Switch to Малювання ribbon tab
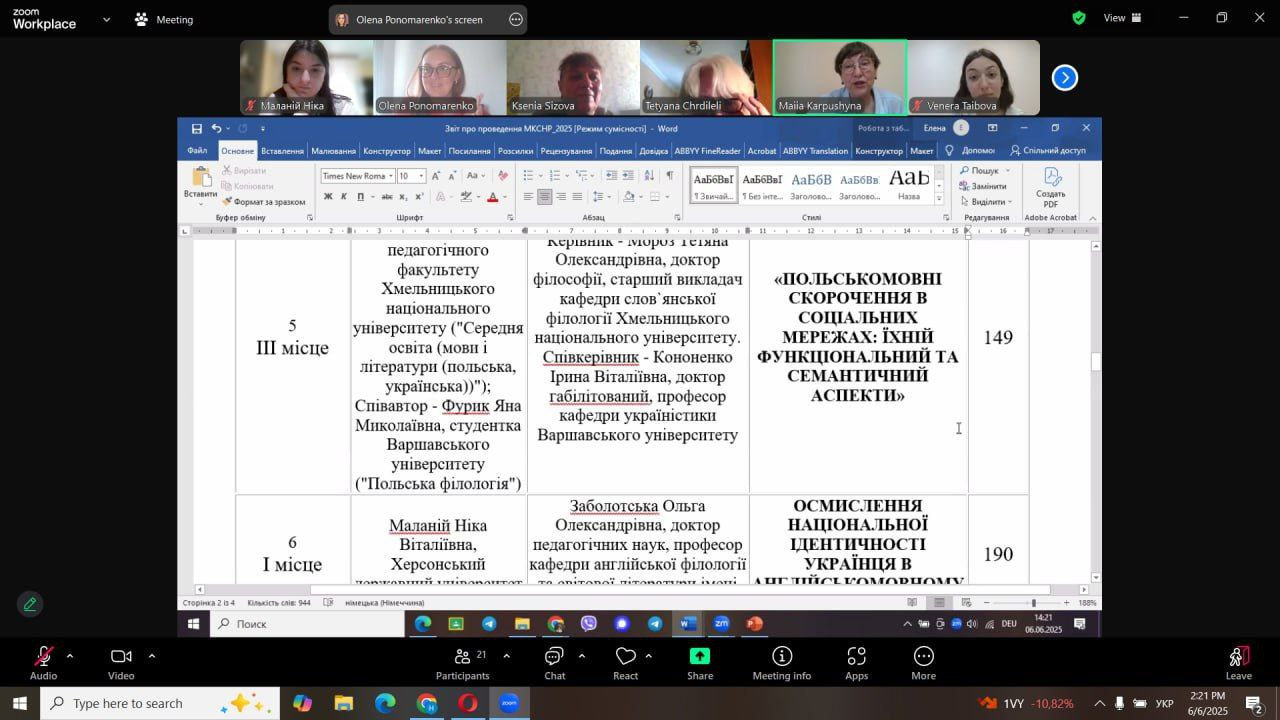The width and height of the screenshot is (1280, 720). [333, 151]
